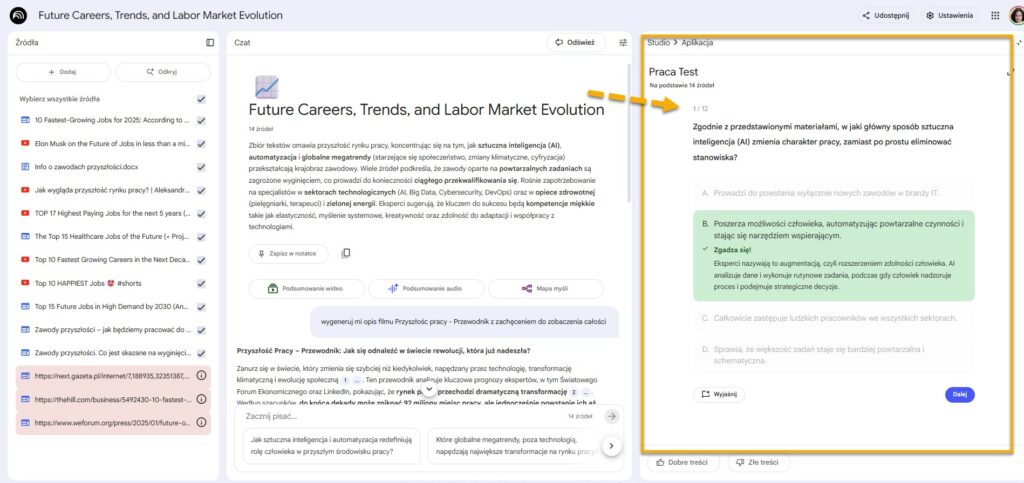
Task: Toggle checkbox for Elon Musk source
Action: 201,143
